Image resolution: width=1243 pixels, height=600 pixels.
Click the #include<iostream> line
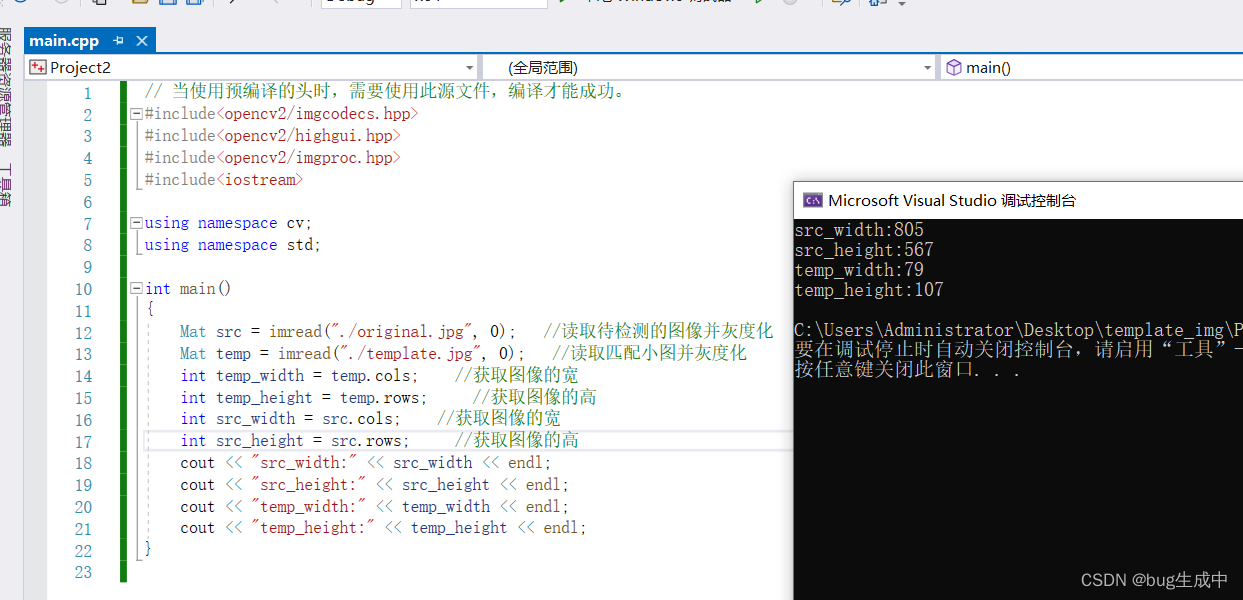tap(224, 180)
